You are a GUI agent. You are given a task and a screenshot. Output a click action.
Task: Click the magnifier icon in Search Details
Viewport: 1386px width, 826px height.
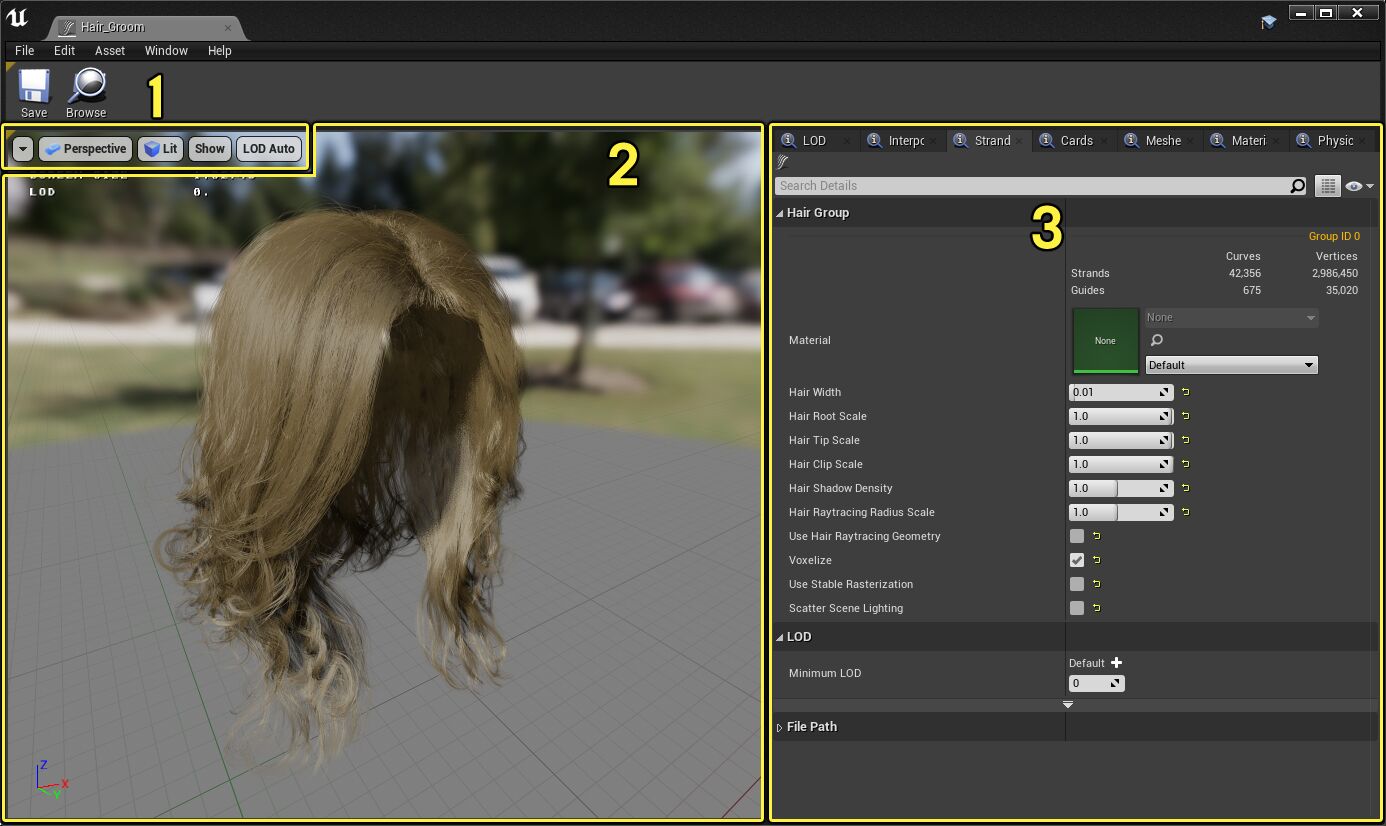click(1297, 186)
